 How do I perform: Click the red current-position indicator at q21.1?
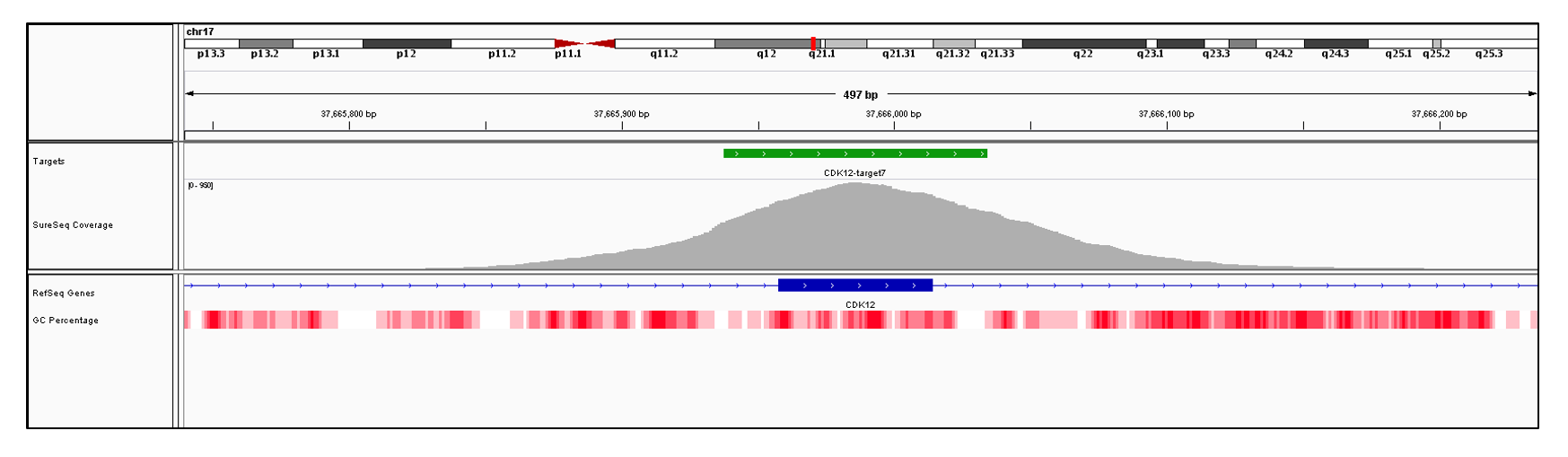click(813, 43)
